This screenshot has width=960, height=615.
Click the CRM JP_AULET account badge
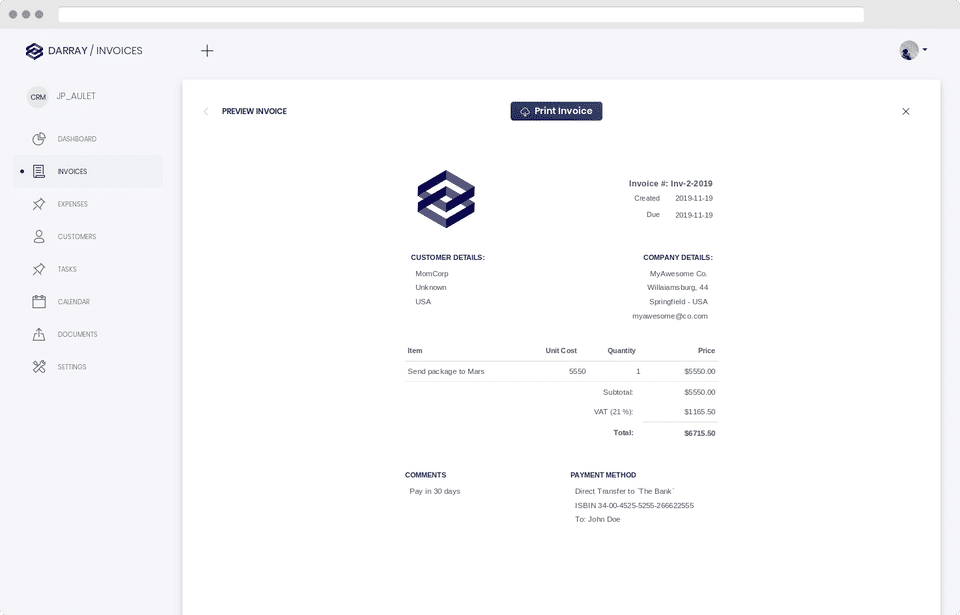pos(62,97)
